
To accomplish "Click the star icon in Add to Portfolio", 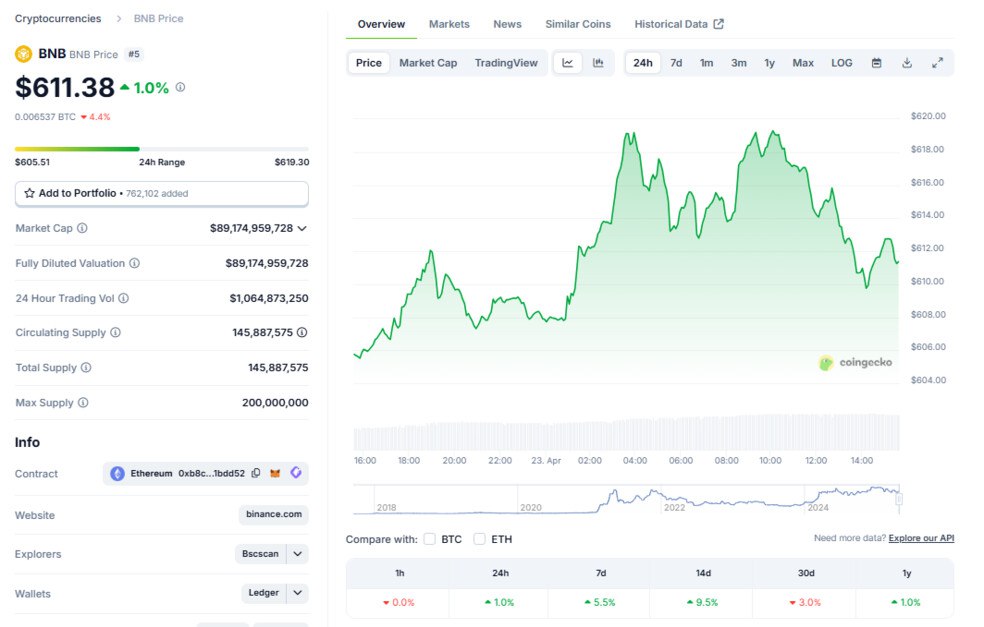I will click(29, 193).
